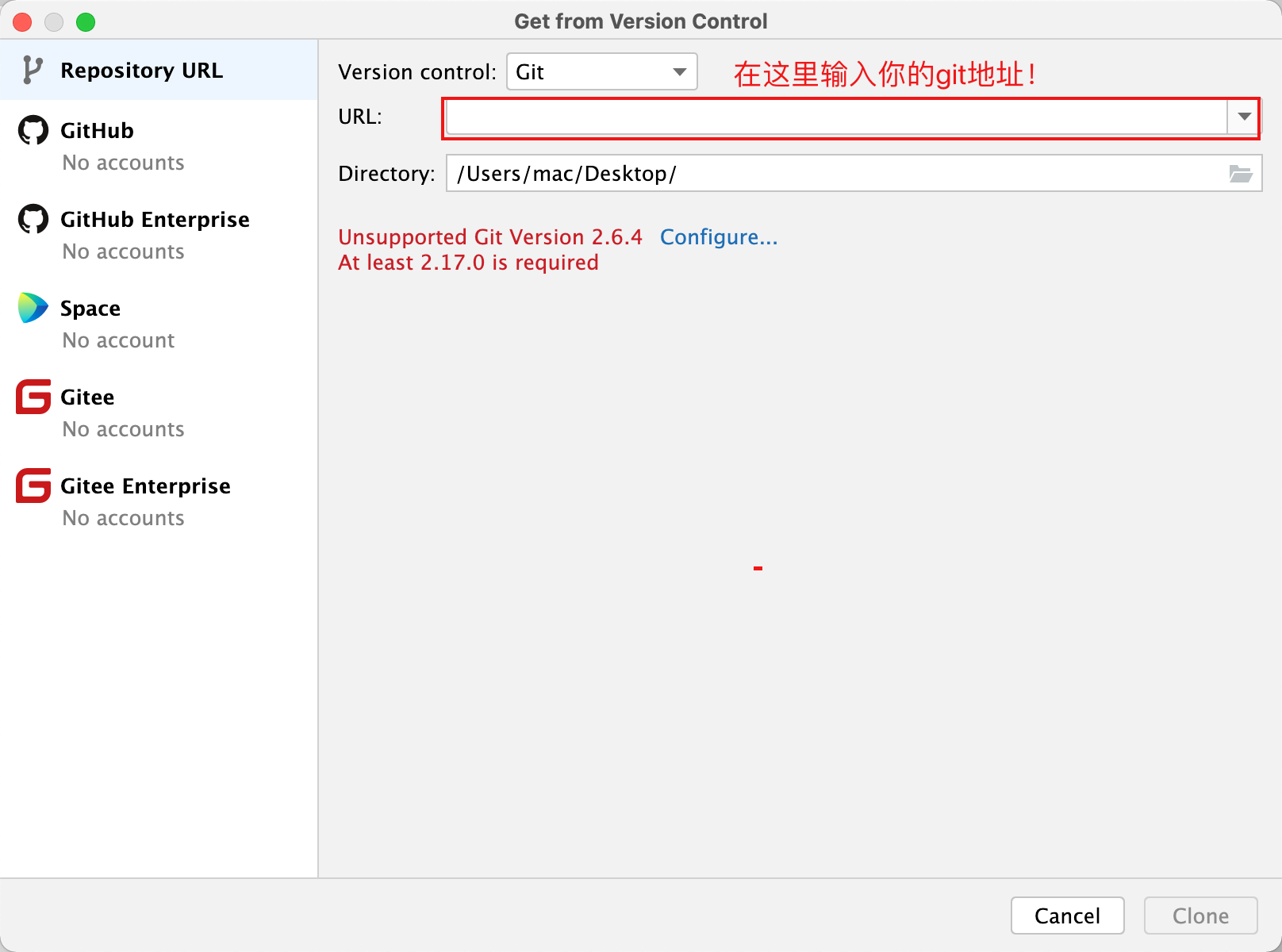Click 'No account' under Space

point(119,340)
